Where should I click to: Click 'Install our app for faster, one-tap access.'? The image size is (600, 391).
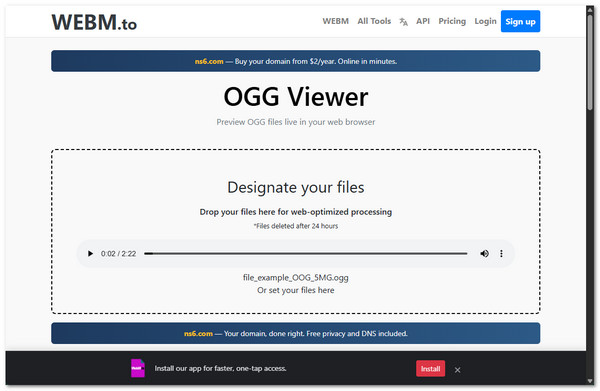[220, 368]
